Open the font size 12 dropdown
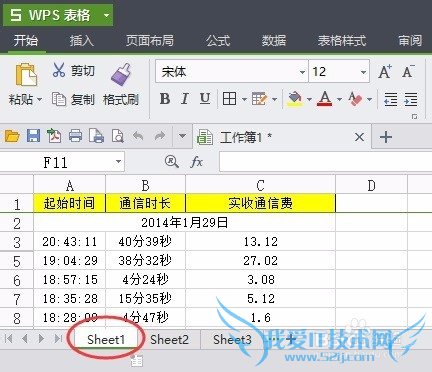This screenshot has width=432, height=372. point(363,72)
